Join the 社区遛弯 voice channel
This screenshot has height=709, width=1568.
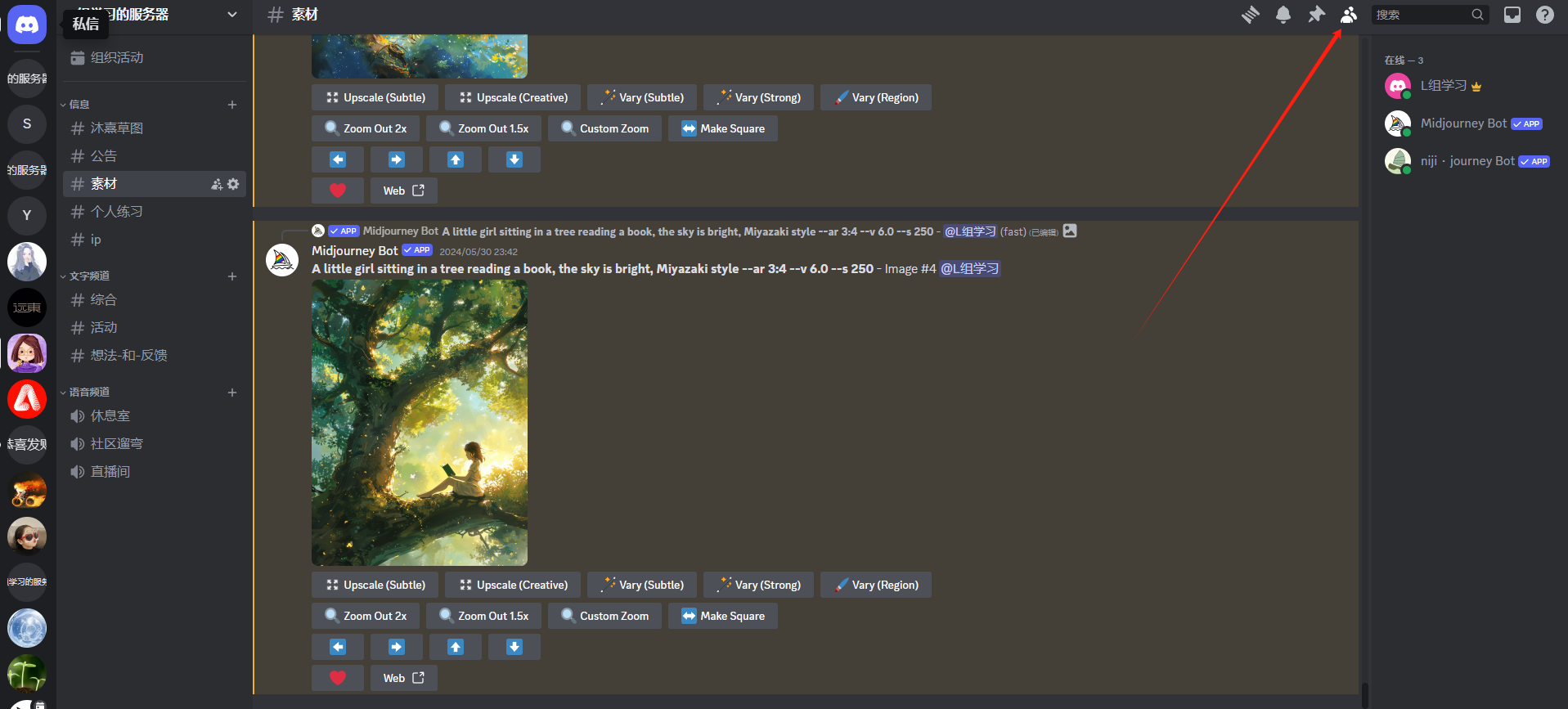pyautogui.click(x=155, y=444)
